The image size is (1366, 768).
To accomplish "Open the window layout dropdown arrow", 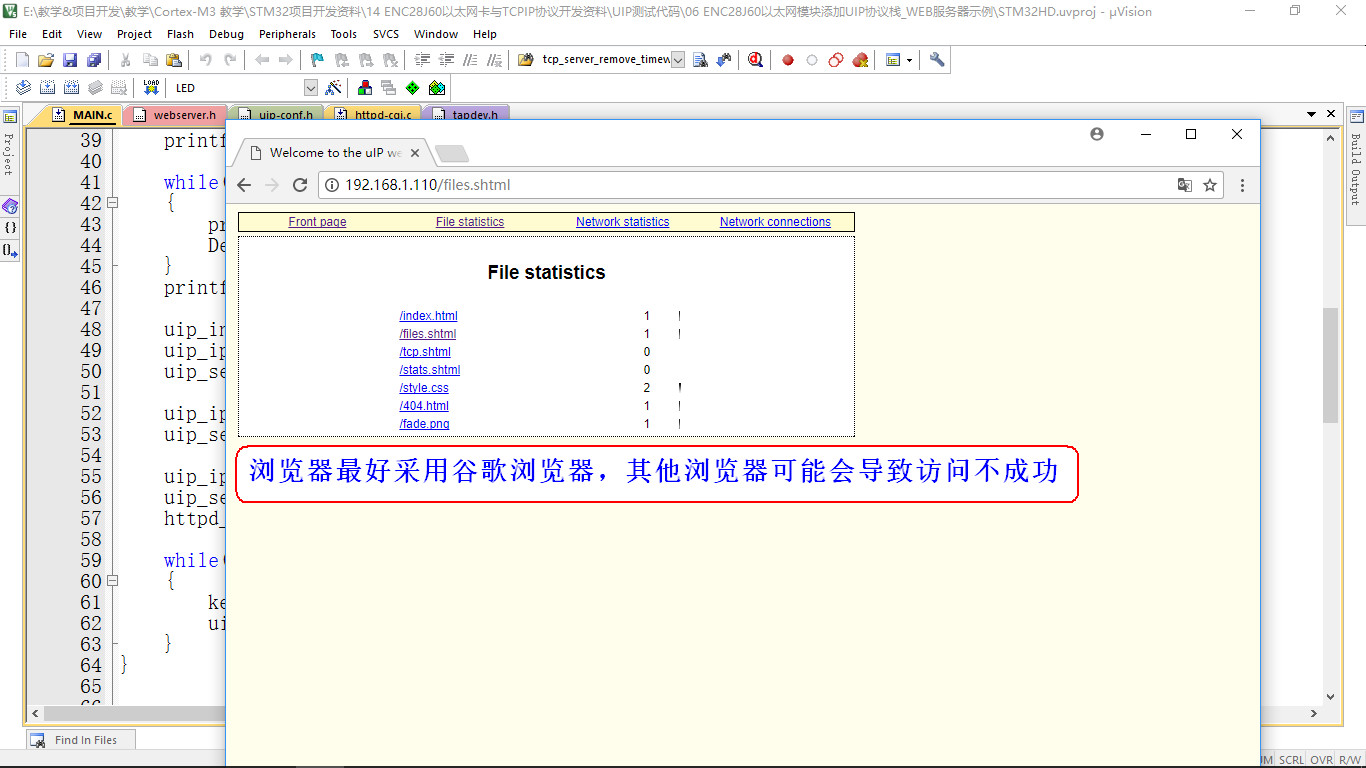I will point(909,60).
